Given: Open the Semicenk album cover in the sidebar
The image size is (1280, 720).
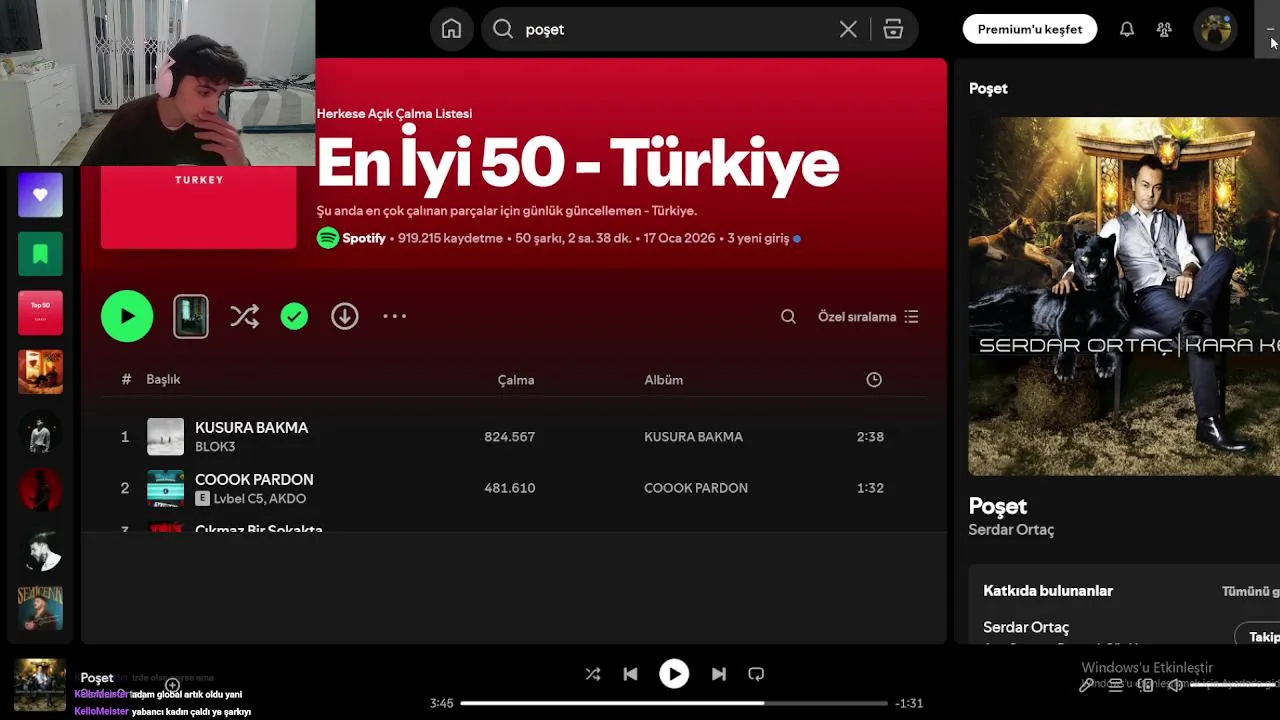Looking at the screenshot, I should pos(40,608).
